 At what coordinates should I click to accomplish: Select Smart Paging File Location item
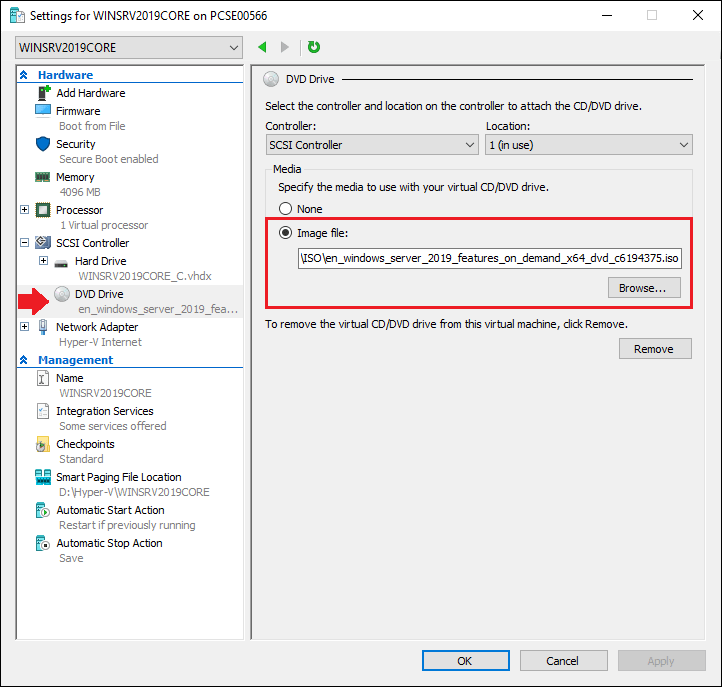tap(118, 477)
